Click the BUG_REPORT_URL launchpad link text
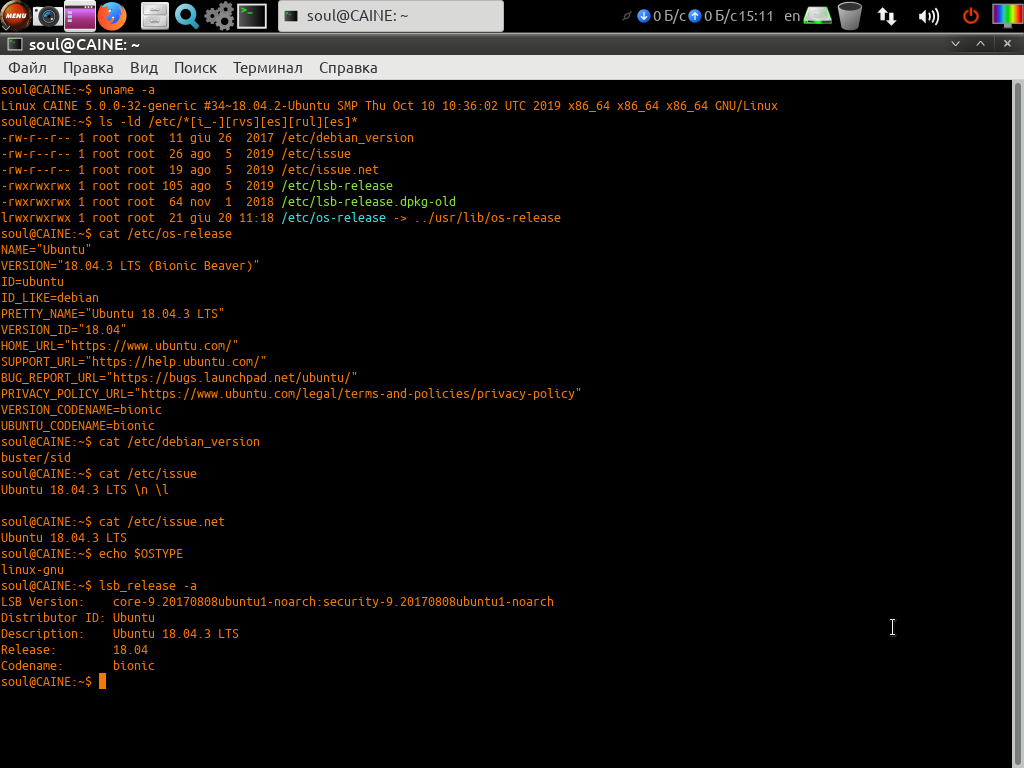This screenshot has width=1024, height=768. [234, 378]
